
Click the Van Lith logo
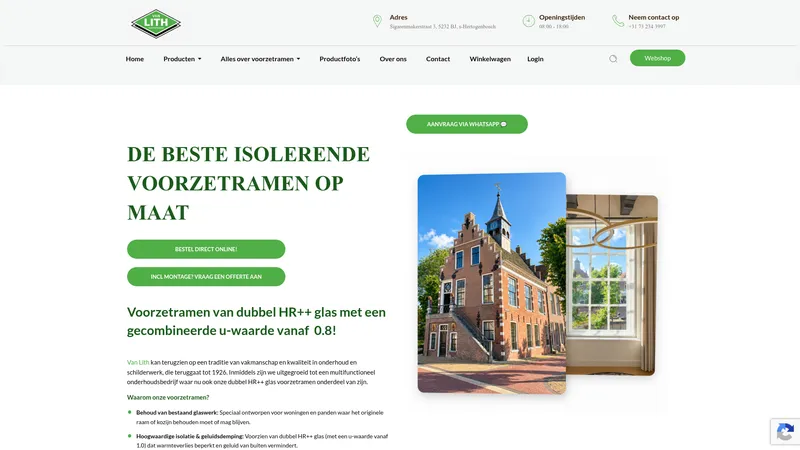(156, 23)
